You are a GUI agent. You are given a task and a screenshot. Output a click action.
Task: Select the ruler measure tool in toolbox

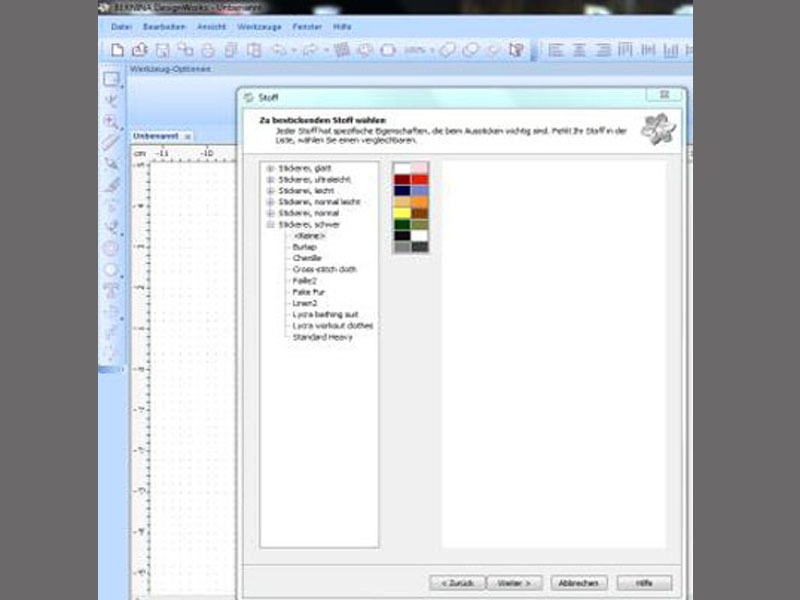pyautogui.click(x=111, y=142)
